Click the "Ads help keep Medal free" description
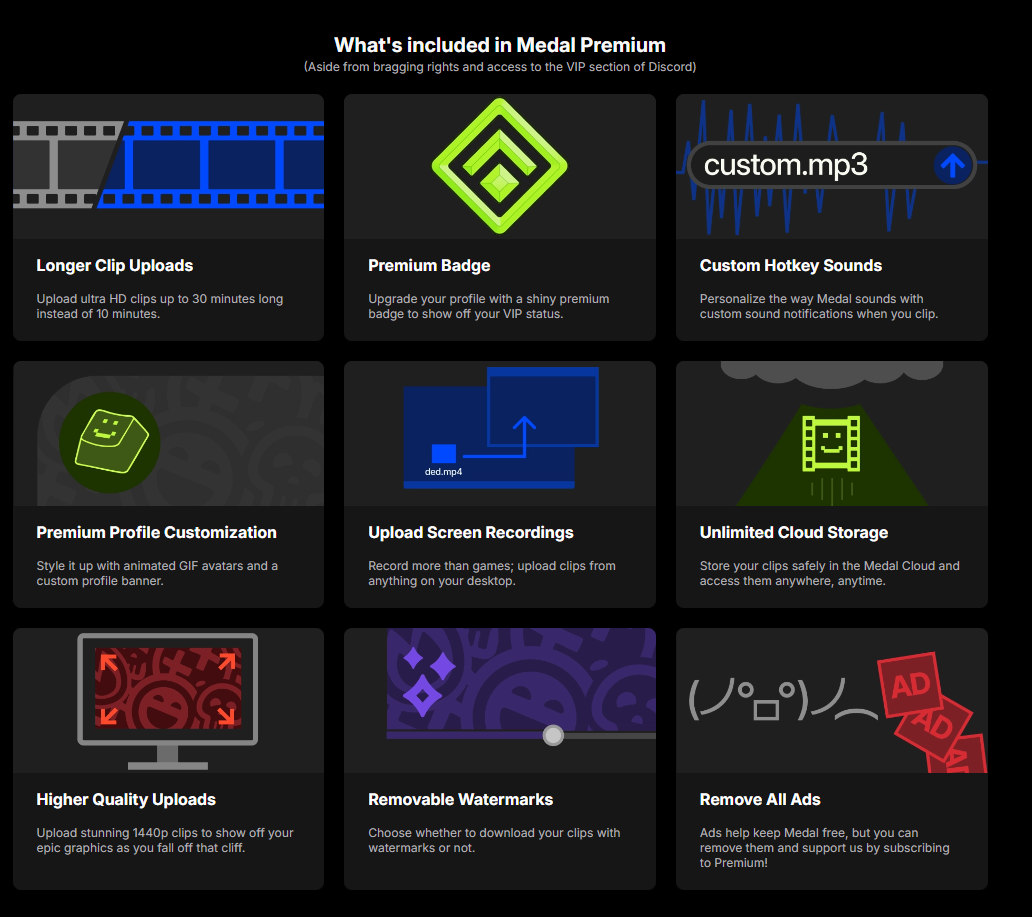The width and height of the screenshot is (1032, 917). [825, 848]
